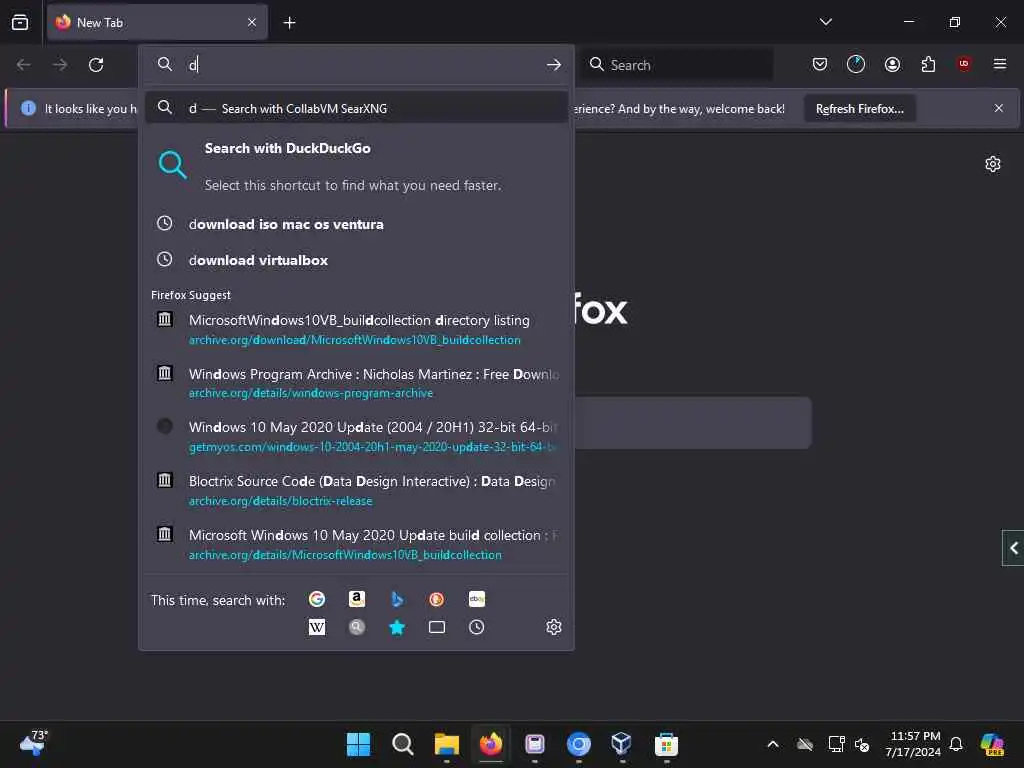Choose 'Search with CollabVM SearXNG' suggestion
The height and width of the screenshot is (768, 1024).
pyautogui.click(x=356, y=108)
